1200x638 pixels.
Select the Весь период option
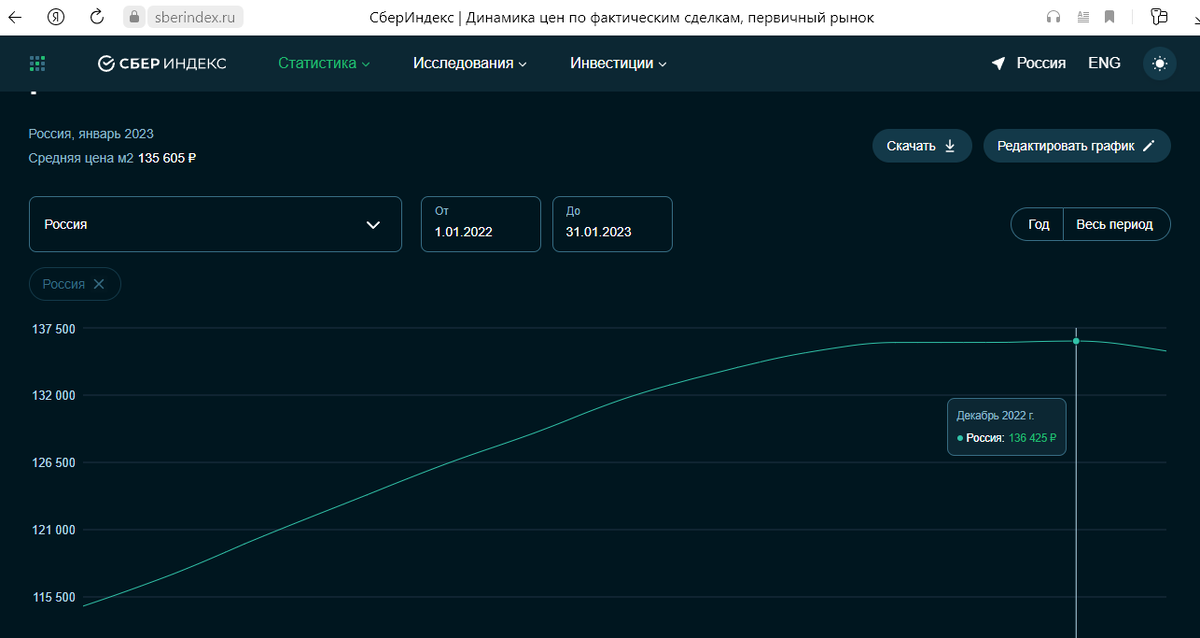pyautogui.click(x=1115, y=225)
